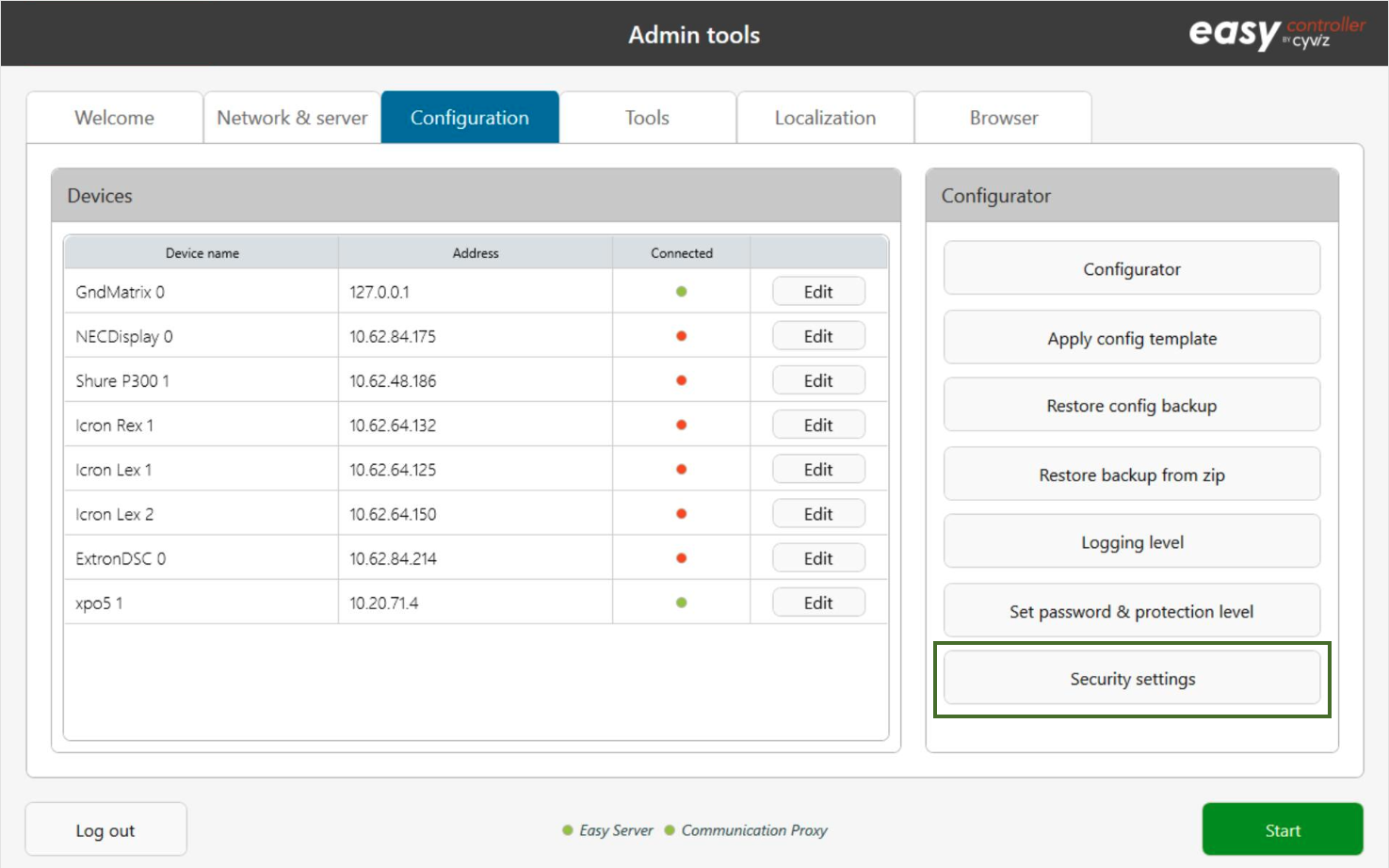The height and width of the screenshot is (868, 1389).
Task: Switch to the Welcome tab
Action: [x=114, y=118]
